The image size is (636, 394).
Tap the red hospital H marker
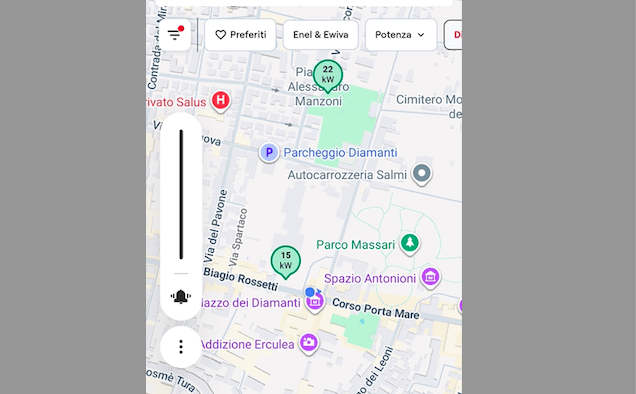pos(220,101)
